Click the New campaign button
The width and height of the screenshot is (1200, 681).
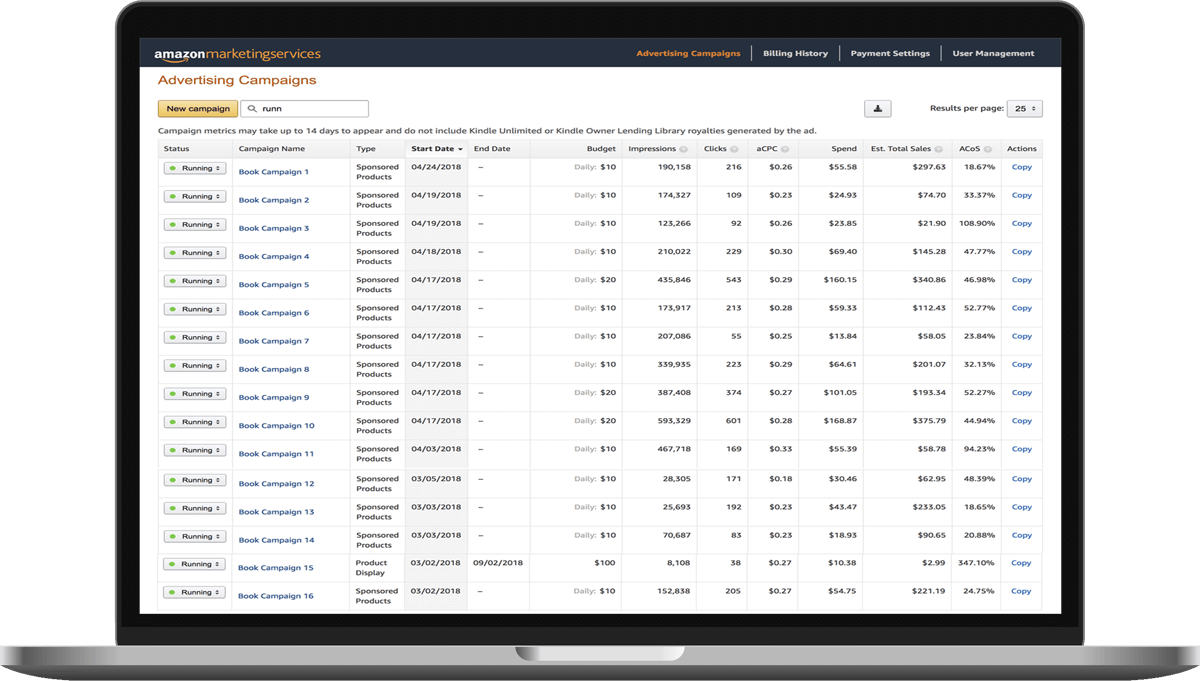tap(196, 108)
